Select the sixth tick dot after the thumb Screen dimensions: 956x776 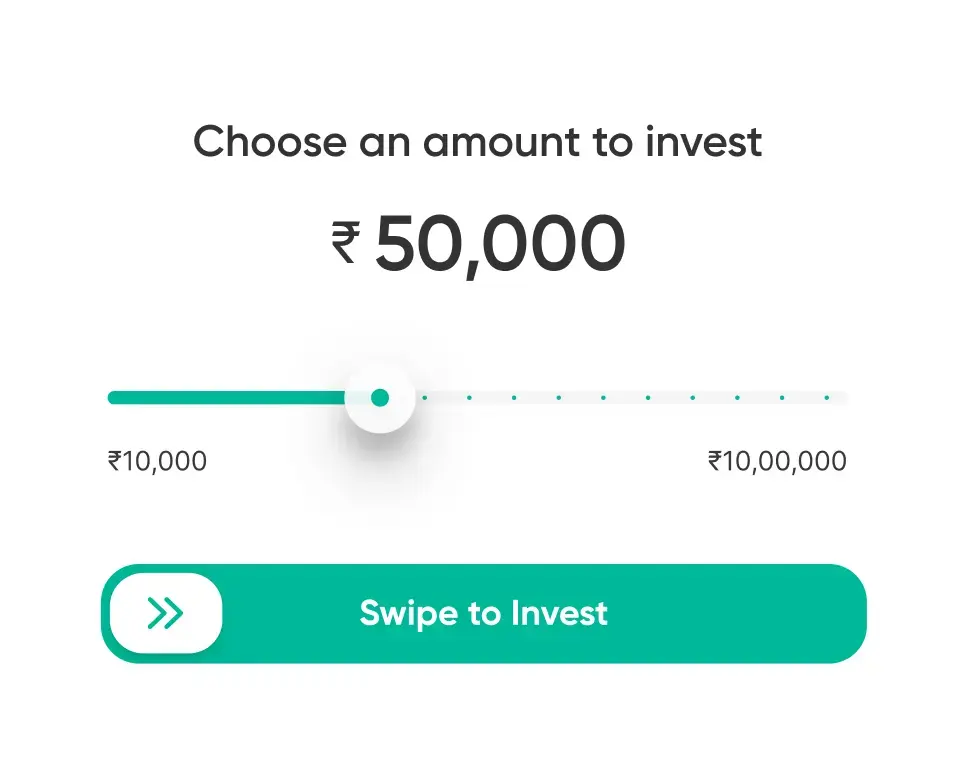(648, 397)
